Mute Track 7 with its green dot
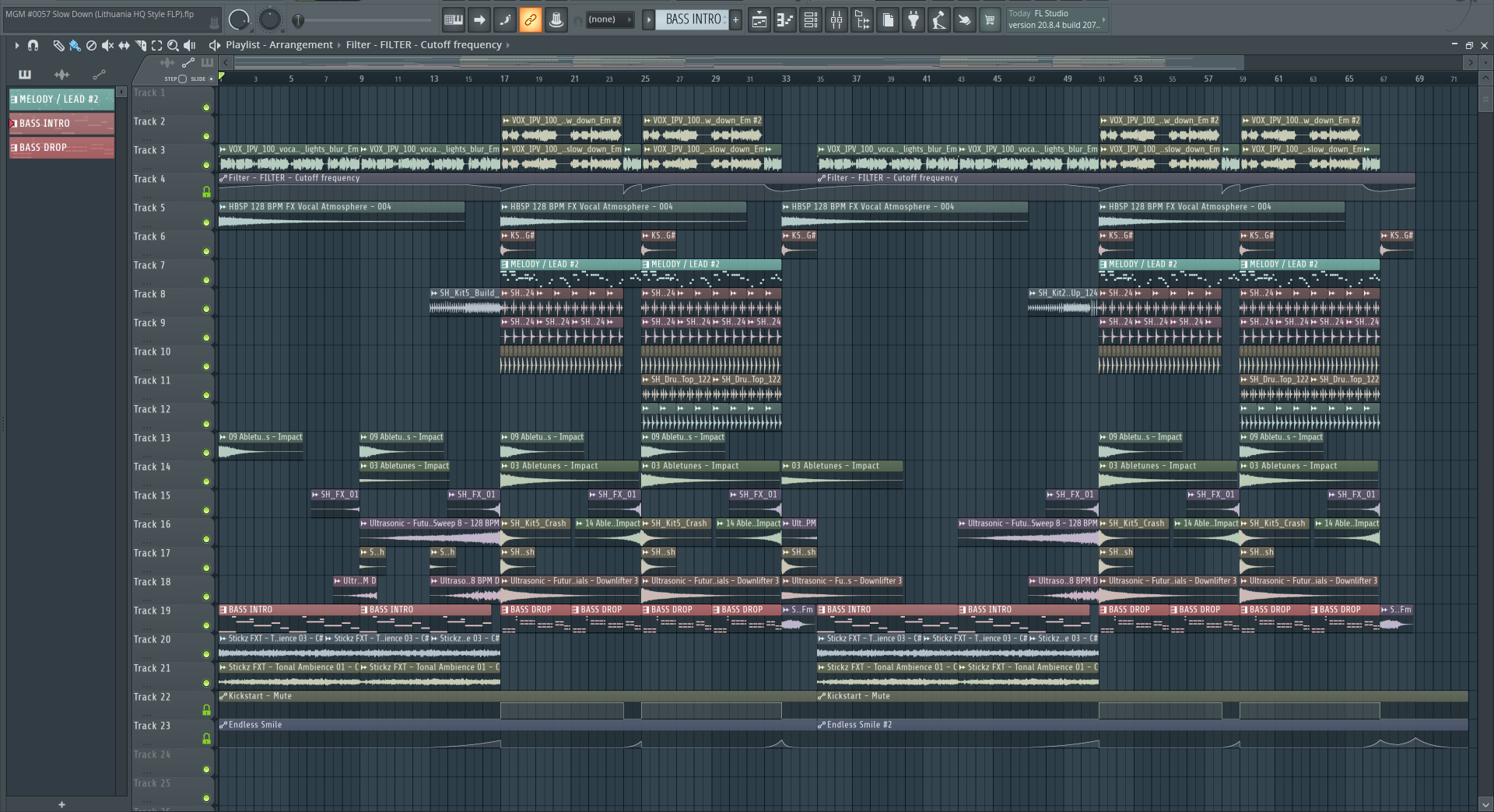 206,280
